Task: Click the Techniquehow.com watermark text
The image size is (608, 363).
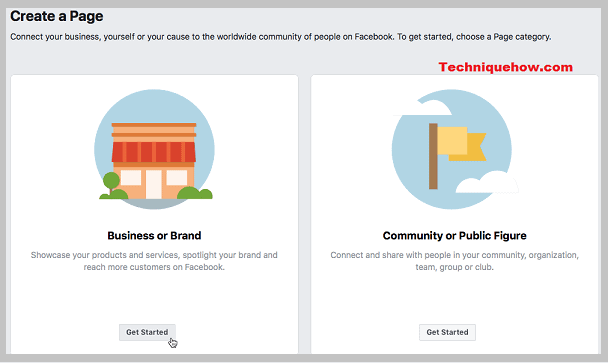Action: pyautogui.click(x=506, y=67)
